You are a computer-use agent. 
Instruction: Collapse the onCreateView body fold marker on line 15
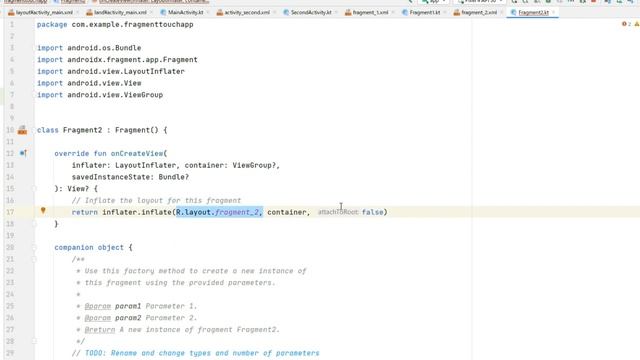point(35,189)
